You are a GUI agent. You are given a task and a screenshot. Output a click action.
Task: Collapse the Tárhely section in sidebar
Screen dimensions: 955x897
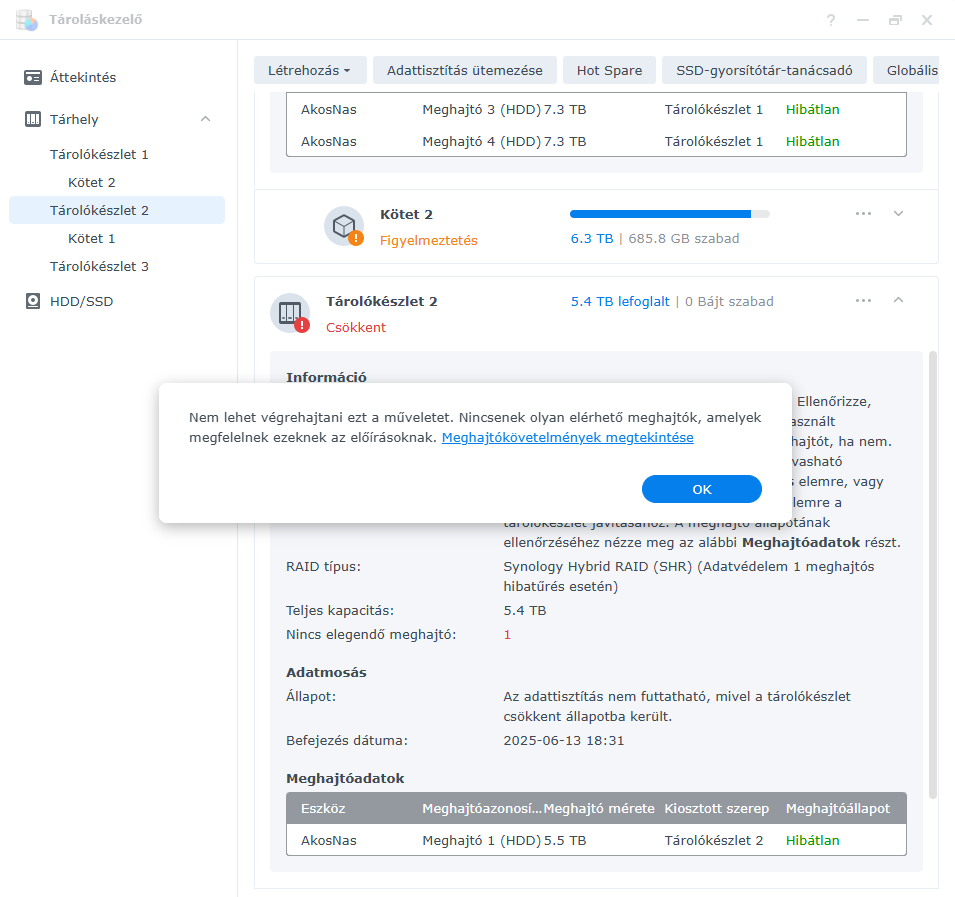coord(205,119)
